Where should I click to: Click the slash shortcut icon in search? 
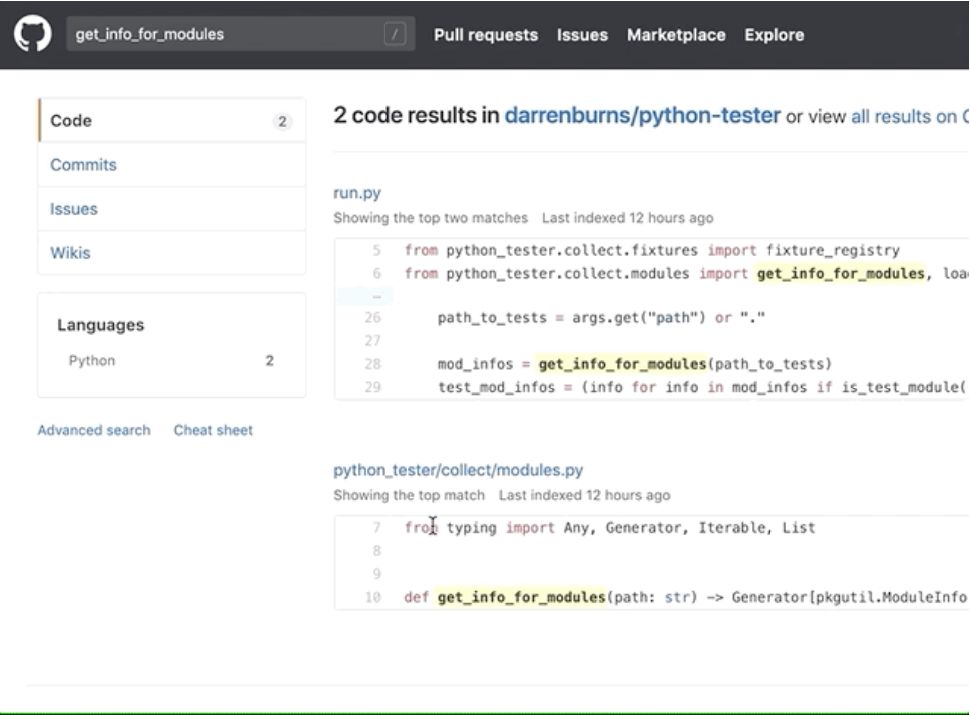[395, 35]
